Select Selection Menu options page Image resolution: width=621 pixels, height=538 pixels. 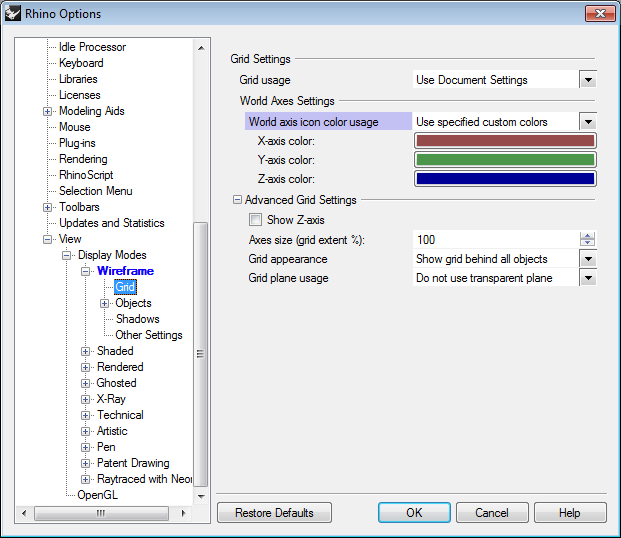(x=95, y=191)
